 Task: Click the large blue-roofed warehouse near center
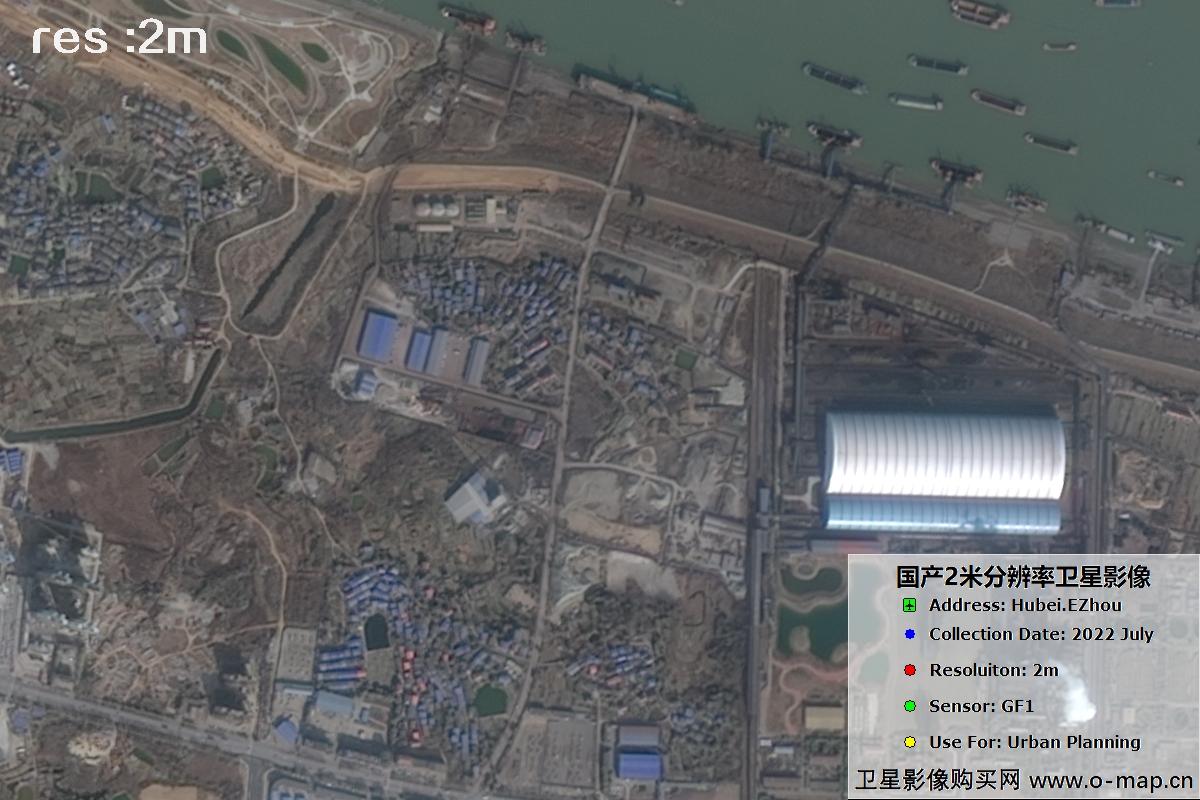377,335
